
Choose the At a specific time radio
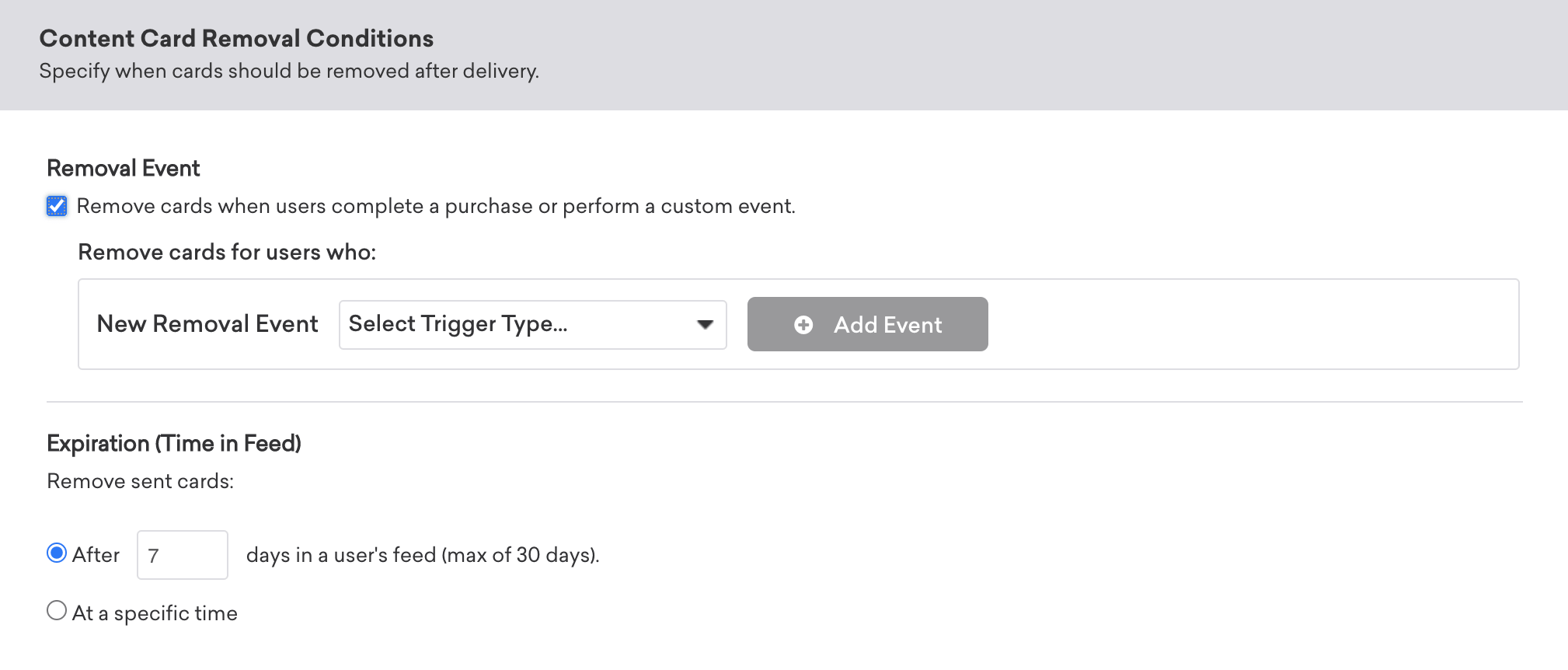coord(57,611)
